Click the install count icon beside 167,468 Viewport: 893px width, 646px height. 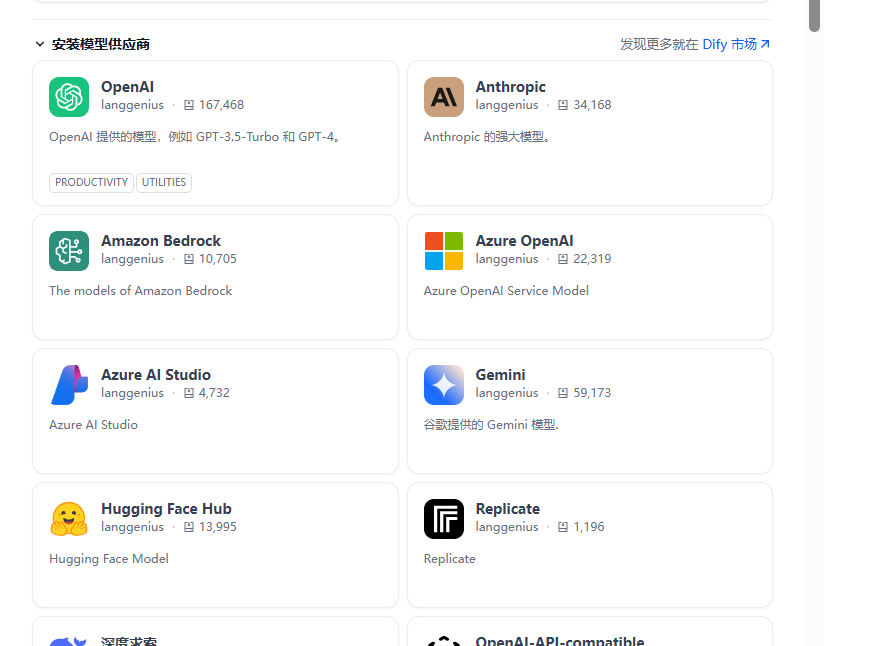click(189, 105)
